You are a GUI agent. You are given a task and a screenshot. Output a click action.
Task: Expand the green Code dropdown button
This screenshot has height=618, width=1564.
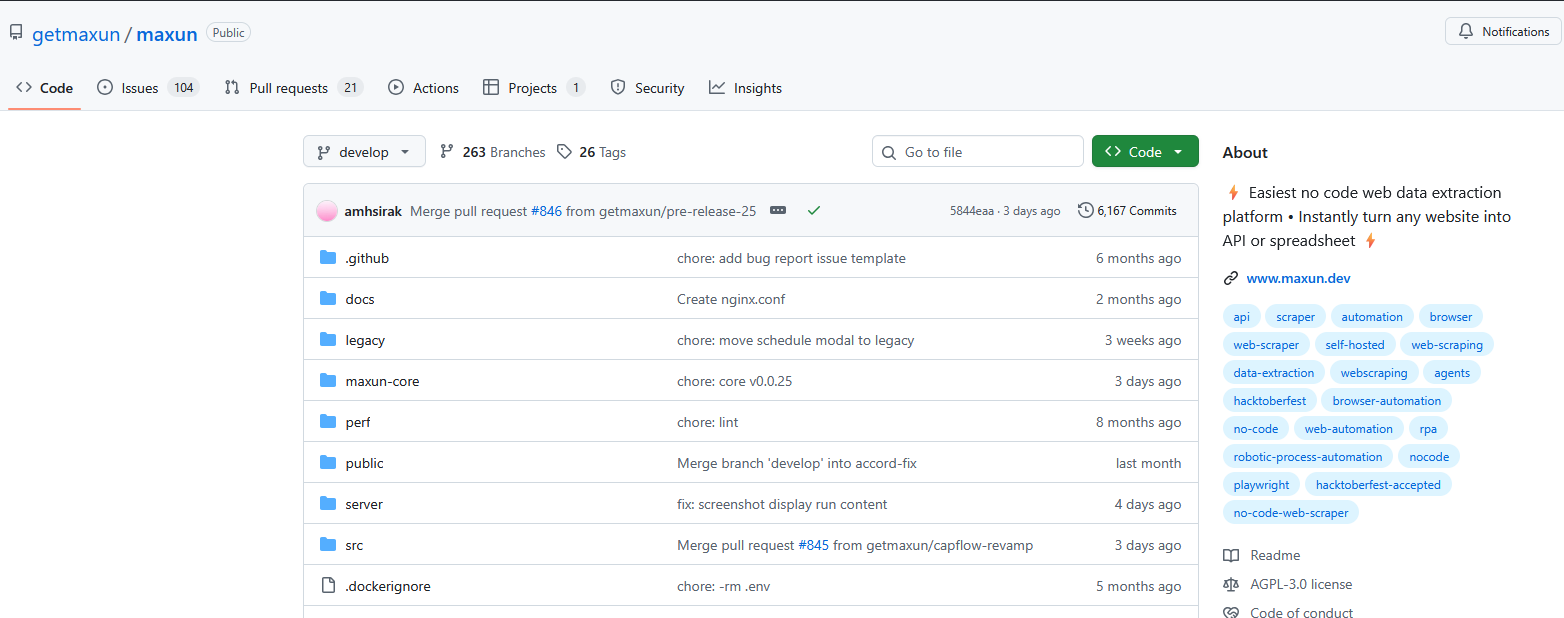tap(1145, 152)
